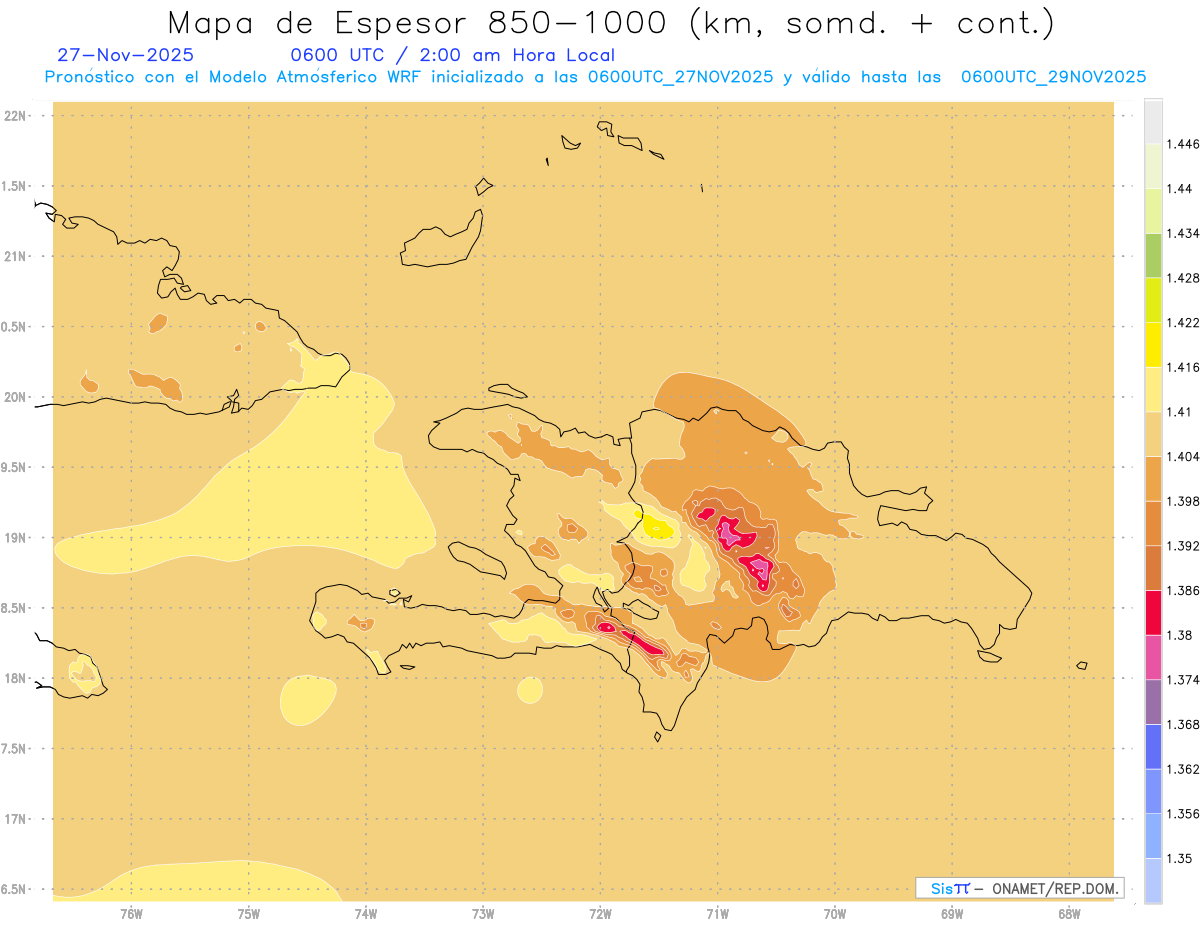Screen dimensions: 1200x927
Task: Click the green legend swatch between 1.428 and 1.434
Action: click(1153, 255)
